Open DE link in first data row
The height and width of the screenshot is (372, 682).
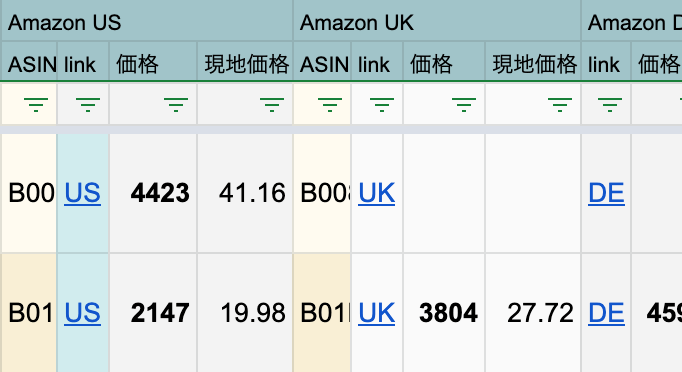coord(606,193)
